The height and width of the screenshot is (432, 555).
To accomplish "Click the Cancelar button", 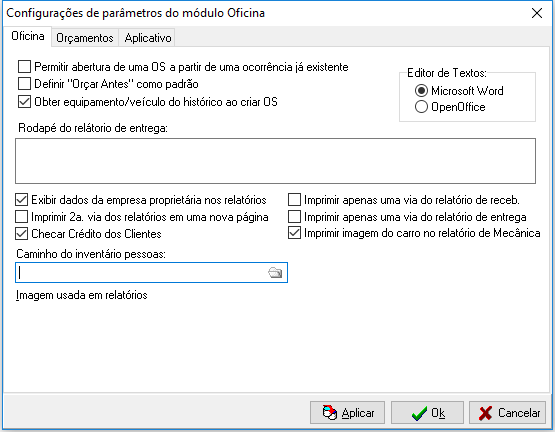I will [x=507, y=413].
